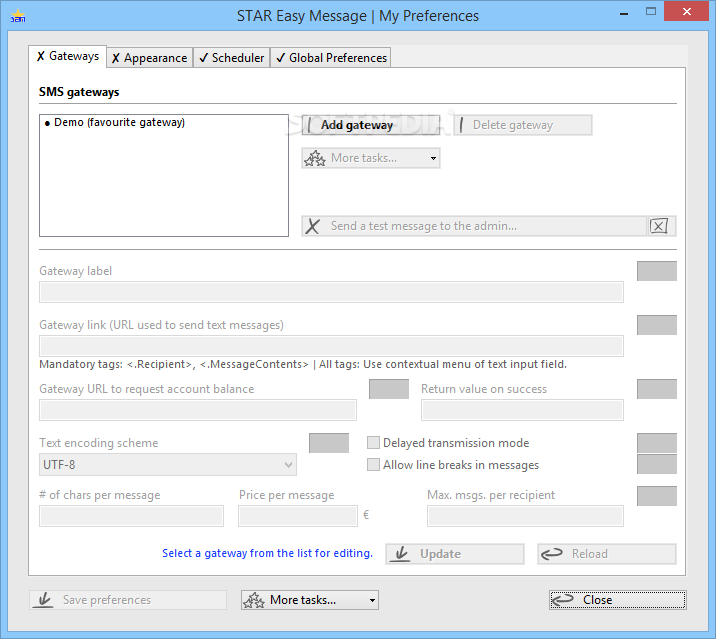This screenshot has height=639, width=716.
Task: Click the STAR app icon in title bar
Action: 18,16
